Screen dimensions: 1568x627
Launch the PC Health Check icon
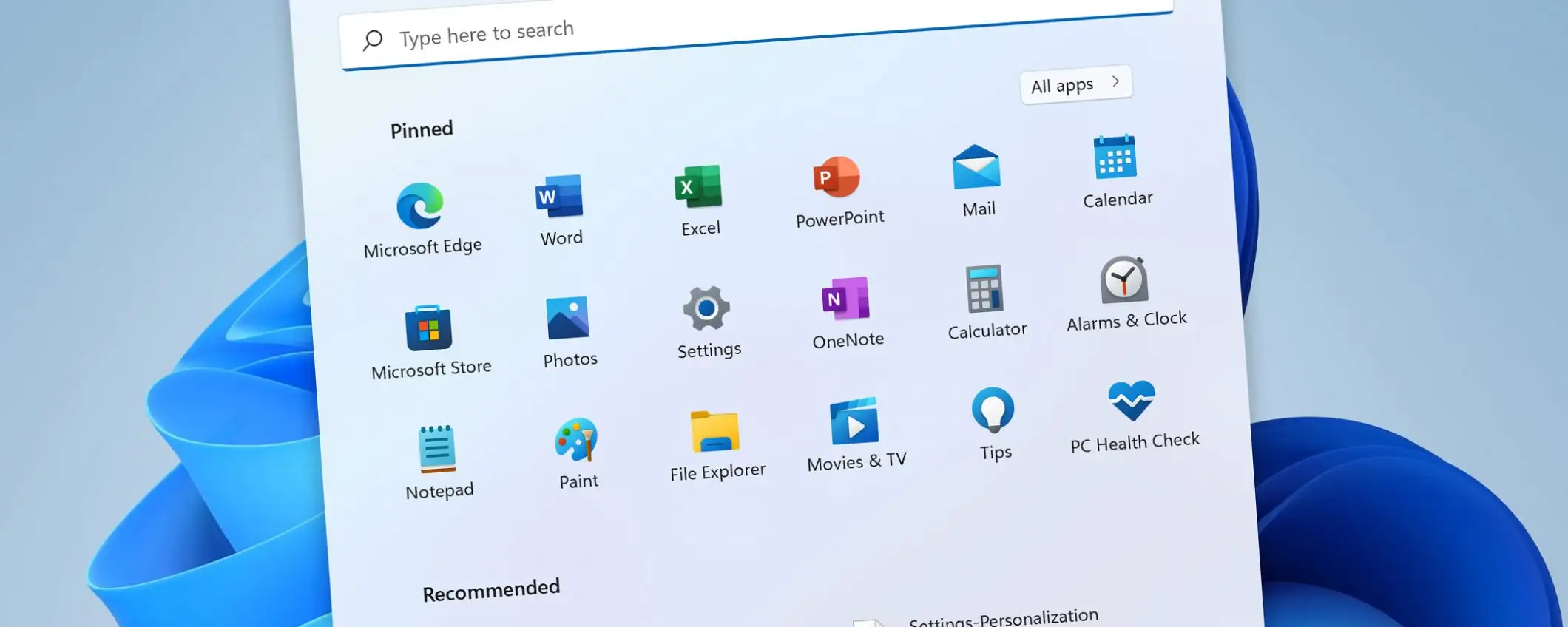[x=1132, y=400]
